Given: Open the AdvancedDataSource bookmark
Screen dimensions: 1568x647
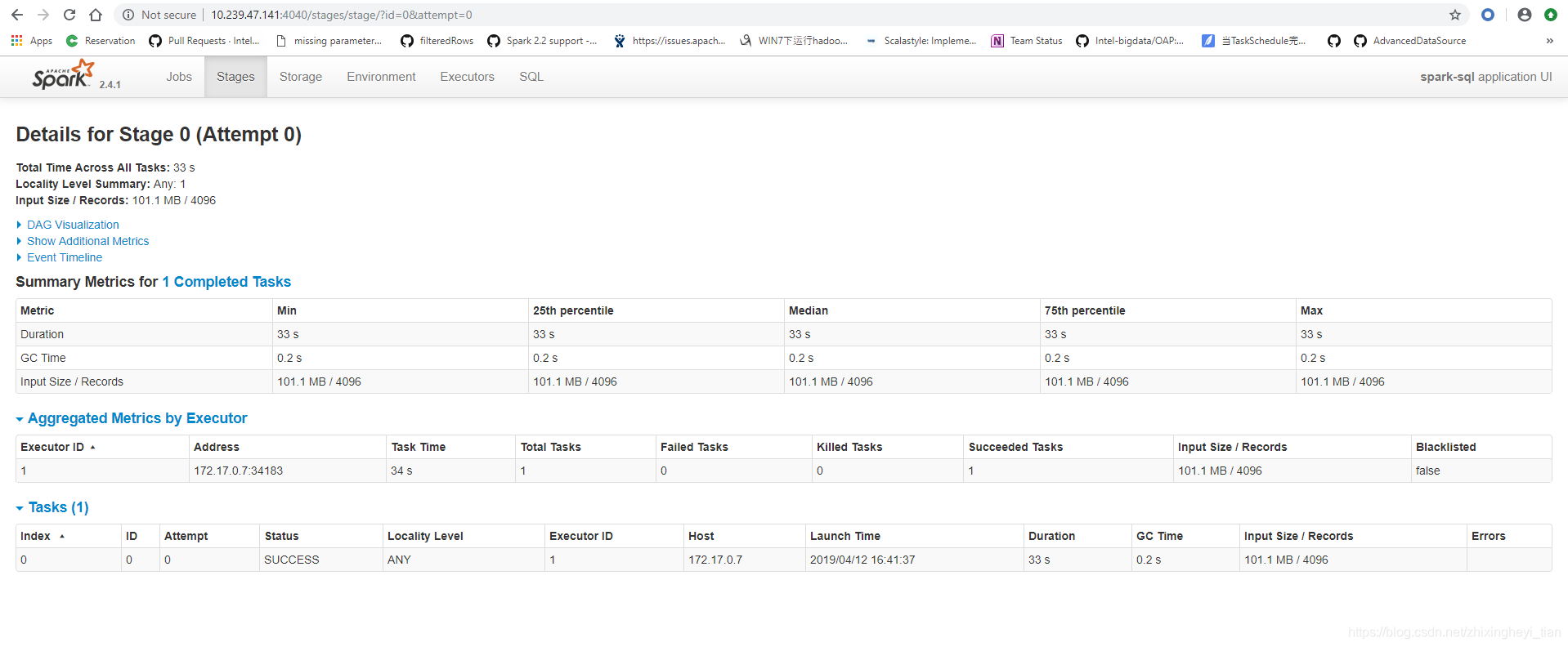Looking at the screenshot, I should click(x=1410, y=41).
